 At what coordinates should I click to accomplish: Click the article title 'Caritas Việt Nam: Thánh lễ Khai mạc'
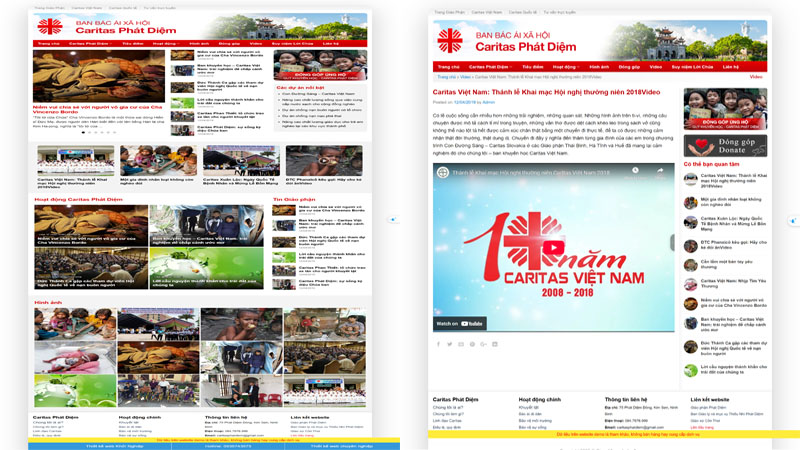[546, 92]
